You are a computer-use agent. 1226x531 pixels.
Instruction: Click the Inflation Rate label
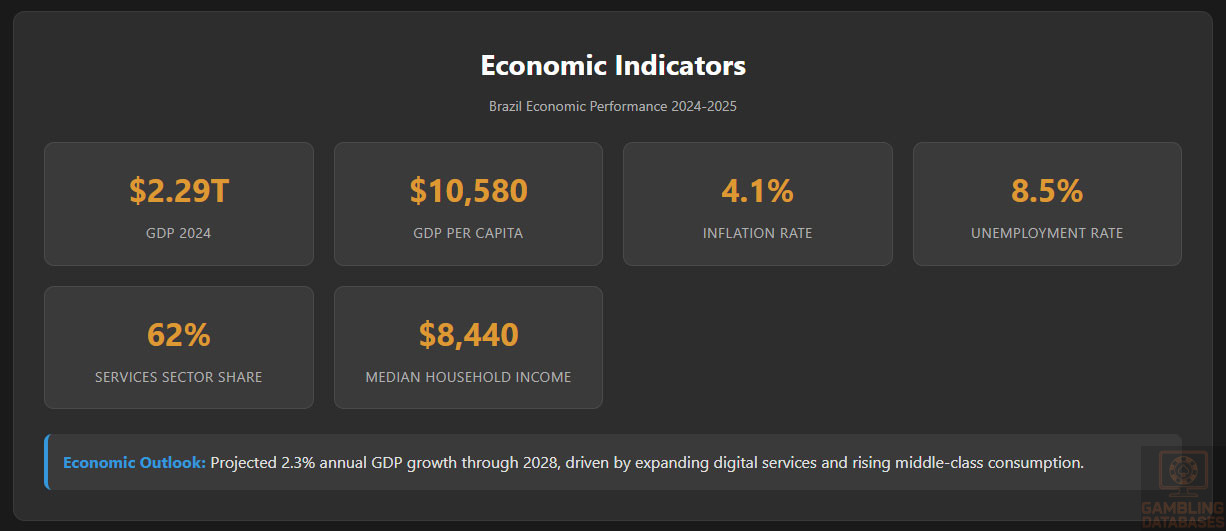pyautogui.click(x=757, y=234)
